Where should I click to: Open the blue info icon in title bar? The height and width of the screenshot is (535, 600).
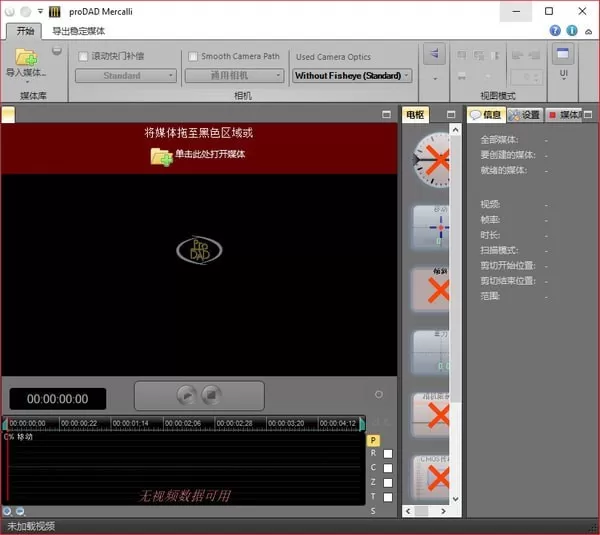point(572,31)
